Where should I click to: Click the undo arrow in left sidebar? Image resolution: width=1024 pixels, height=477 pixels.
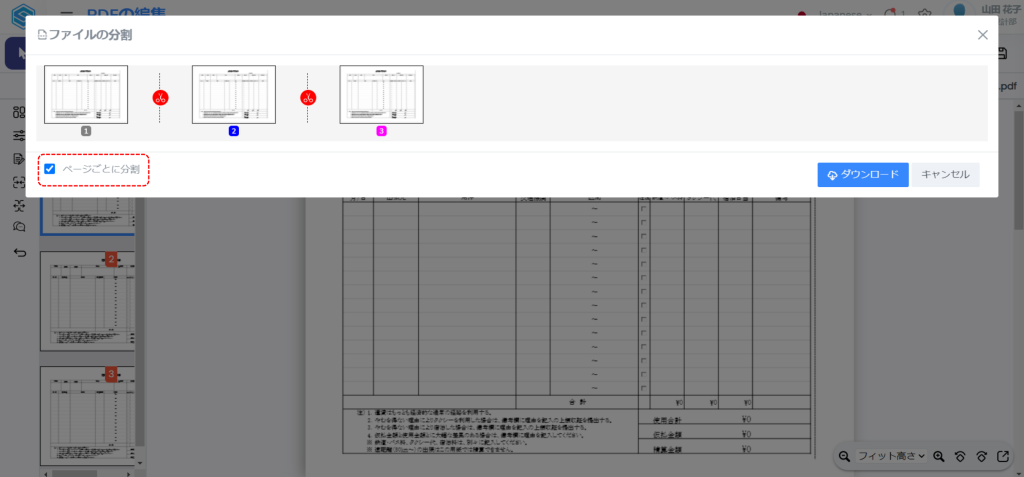coord(19,252)
